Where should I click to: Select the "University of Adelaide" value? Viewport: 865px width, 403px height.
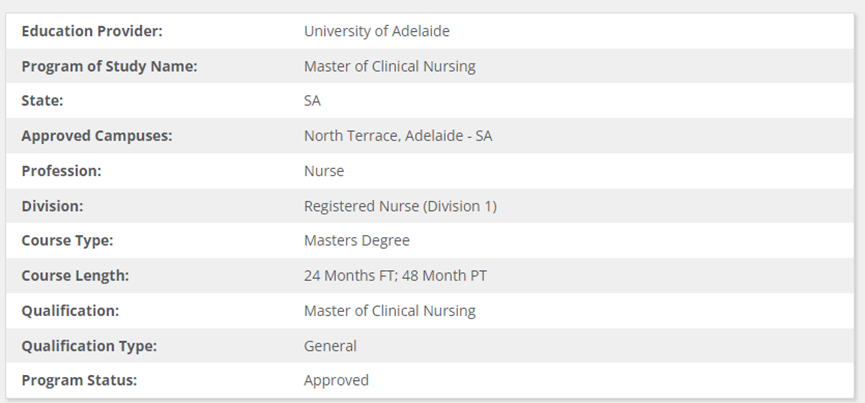[377, 31]
